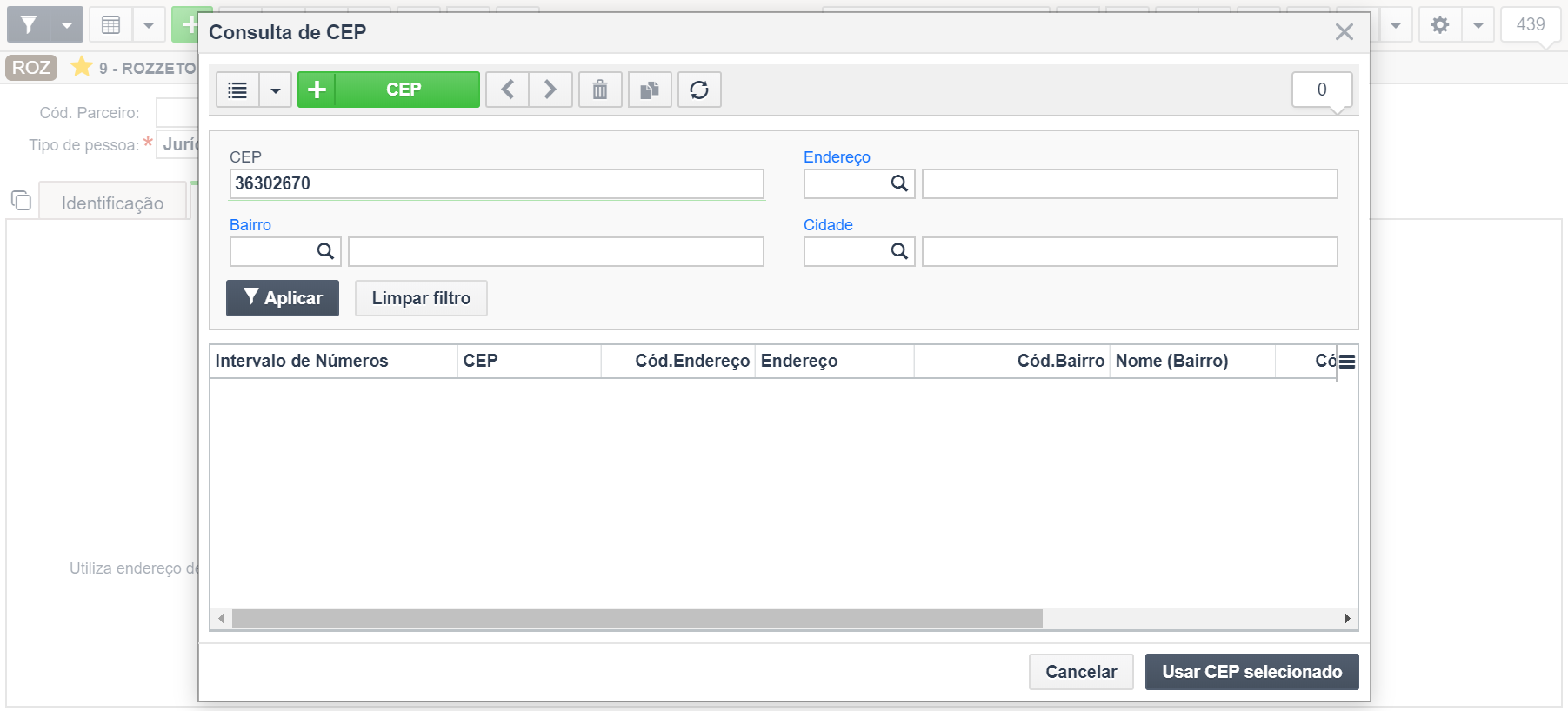The height and width of the screenshot is (711, 1568).
Task: Open grid column options menu icon
Action: [x=1347, y=362]
